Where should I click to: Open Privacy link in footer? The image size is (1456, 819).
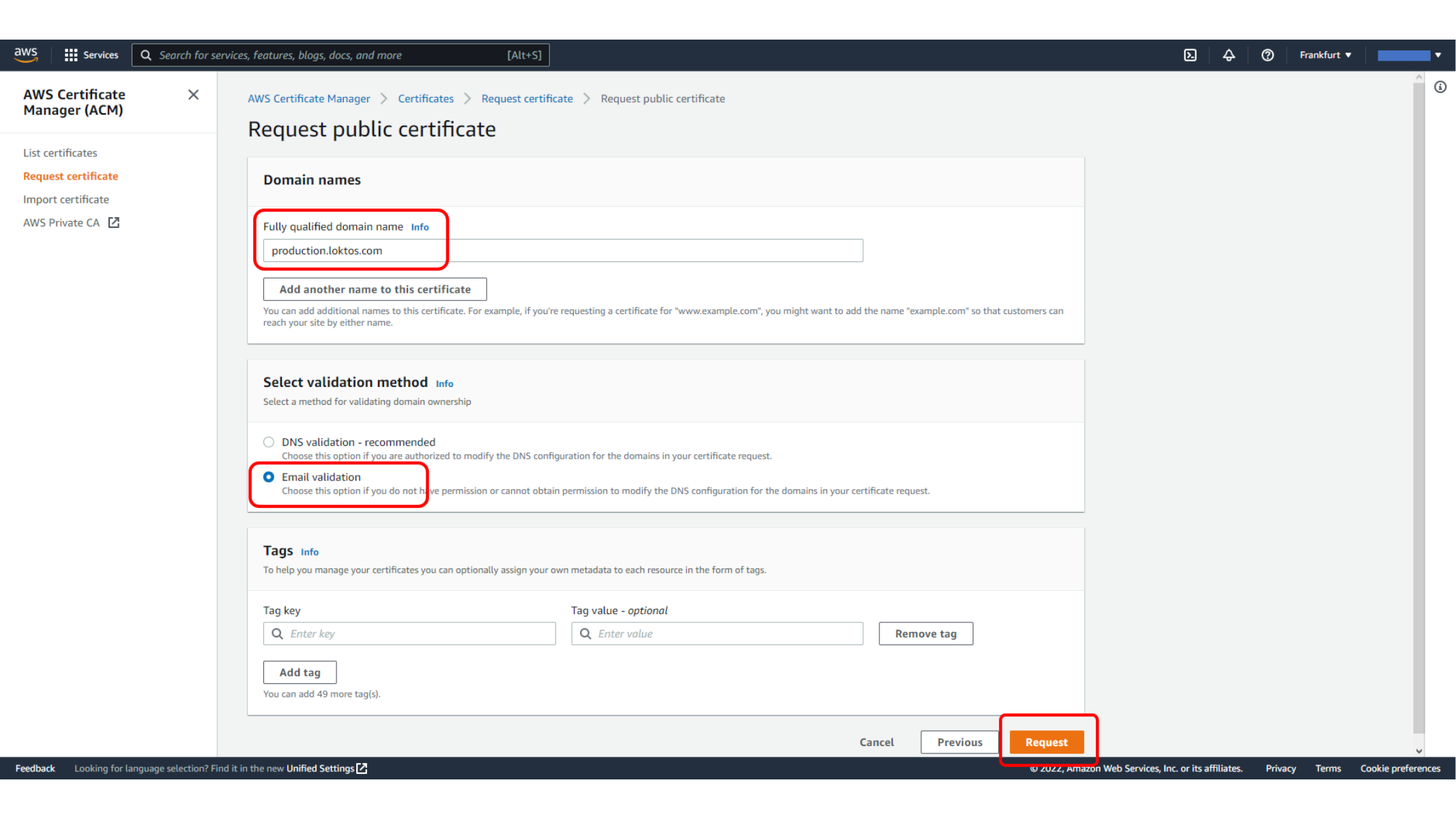point(1281,768)
